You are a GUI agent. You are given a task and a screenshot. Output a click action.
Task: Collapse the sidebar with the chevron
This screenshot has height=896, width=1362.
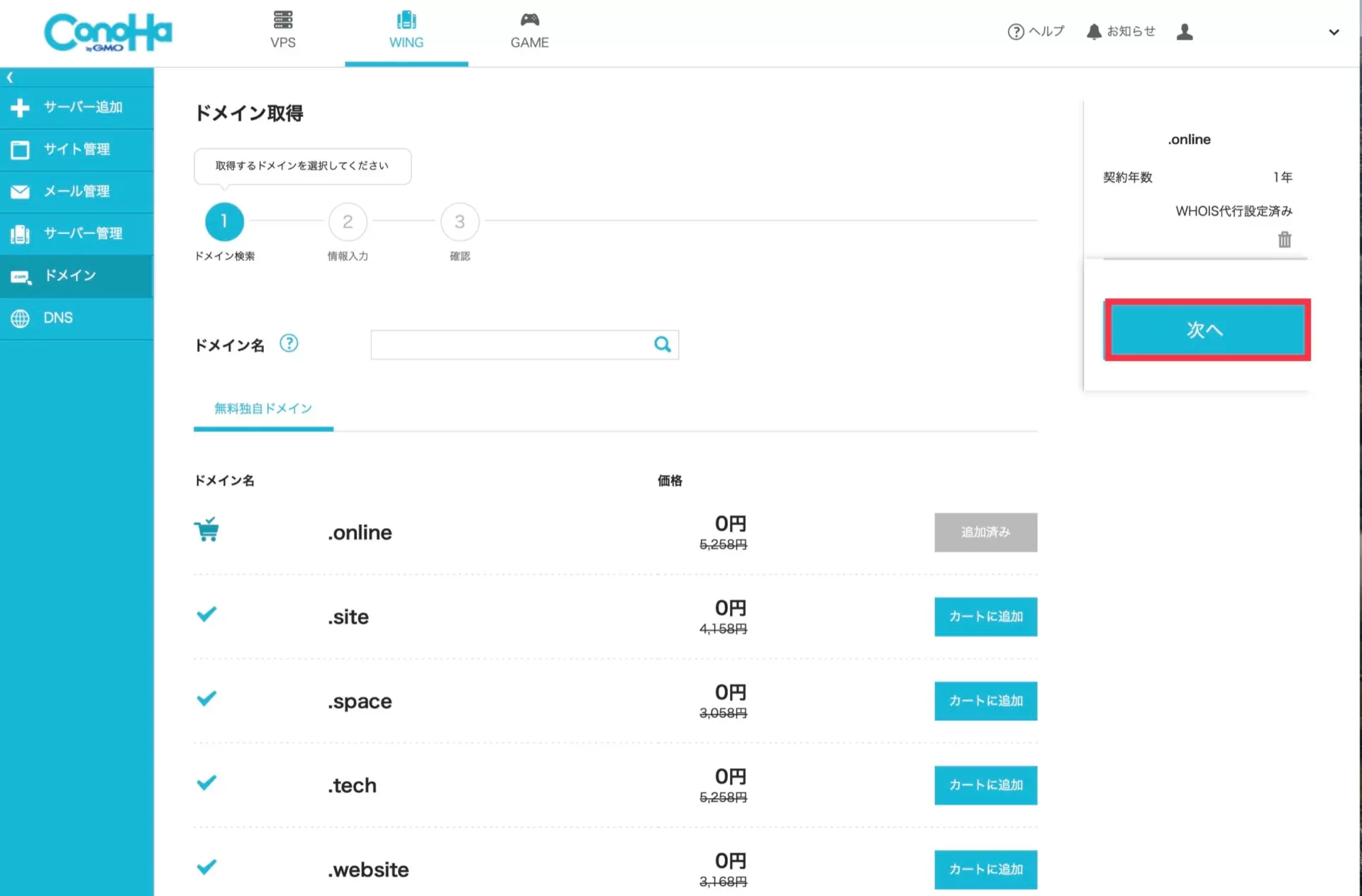(x=10, y=77)
